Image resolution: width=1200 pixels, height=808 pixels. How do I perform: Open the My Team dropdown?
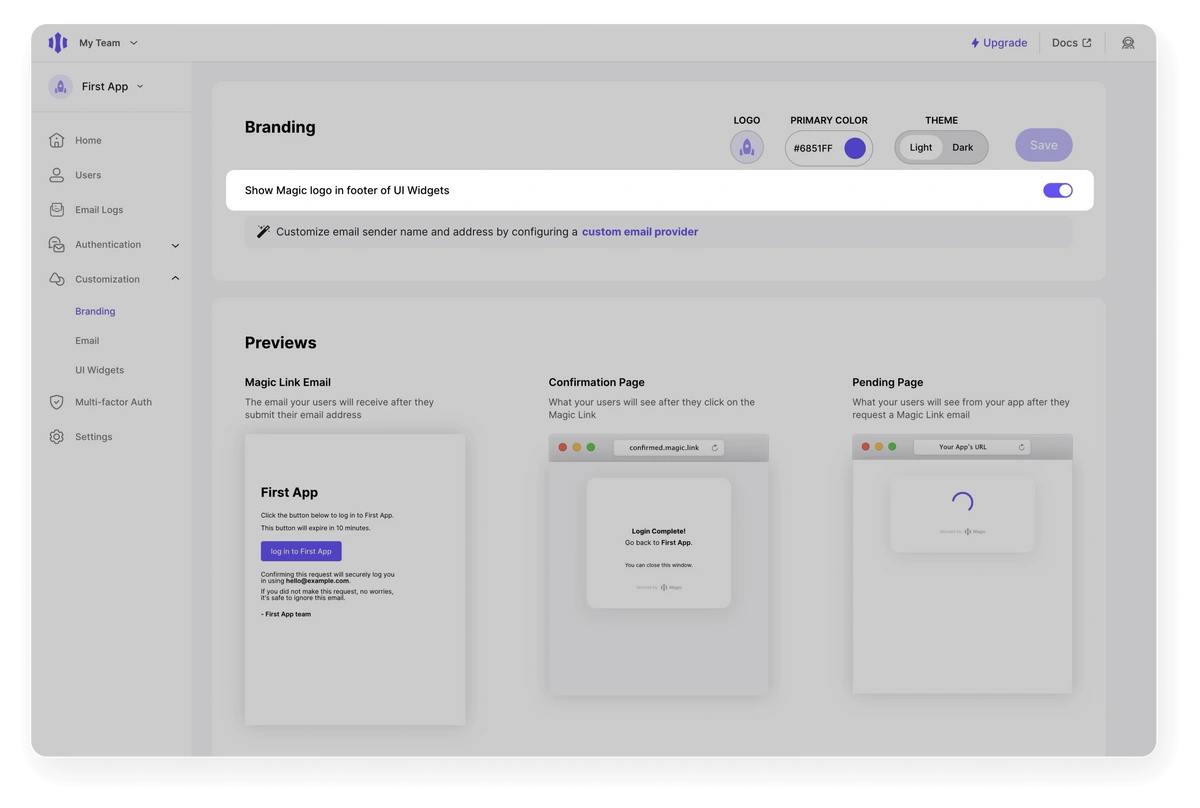108,43
